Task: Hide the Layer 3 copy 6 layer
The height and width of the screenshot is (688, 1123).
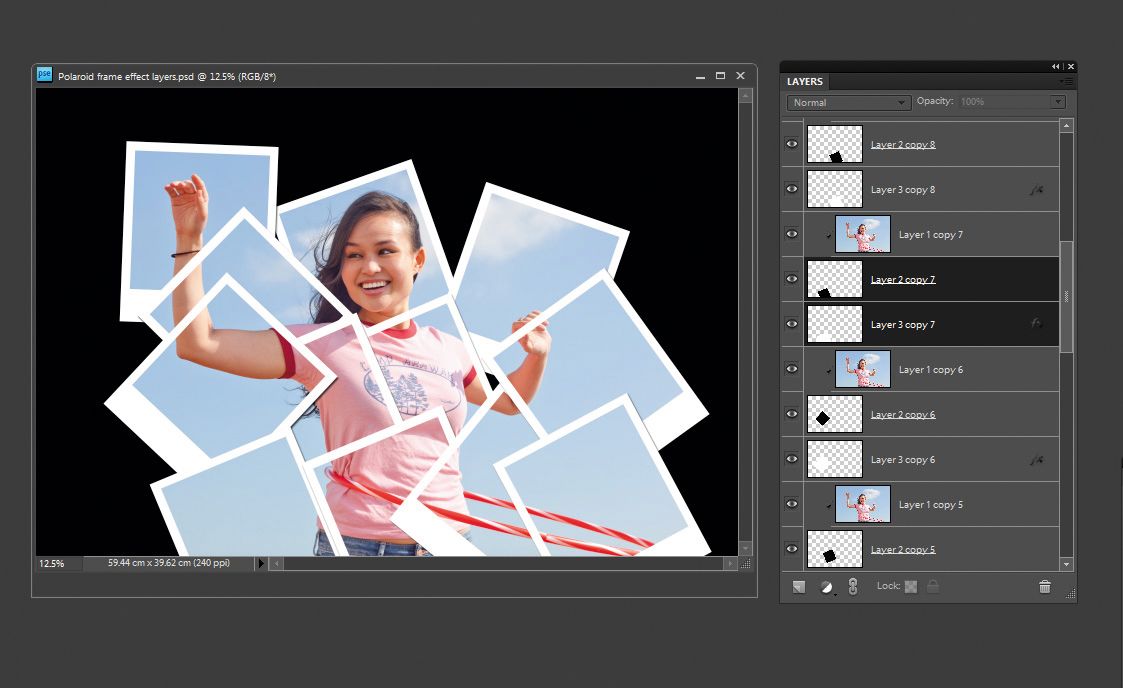Action: click(791, 459)
